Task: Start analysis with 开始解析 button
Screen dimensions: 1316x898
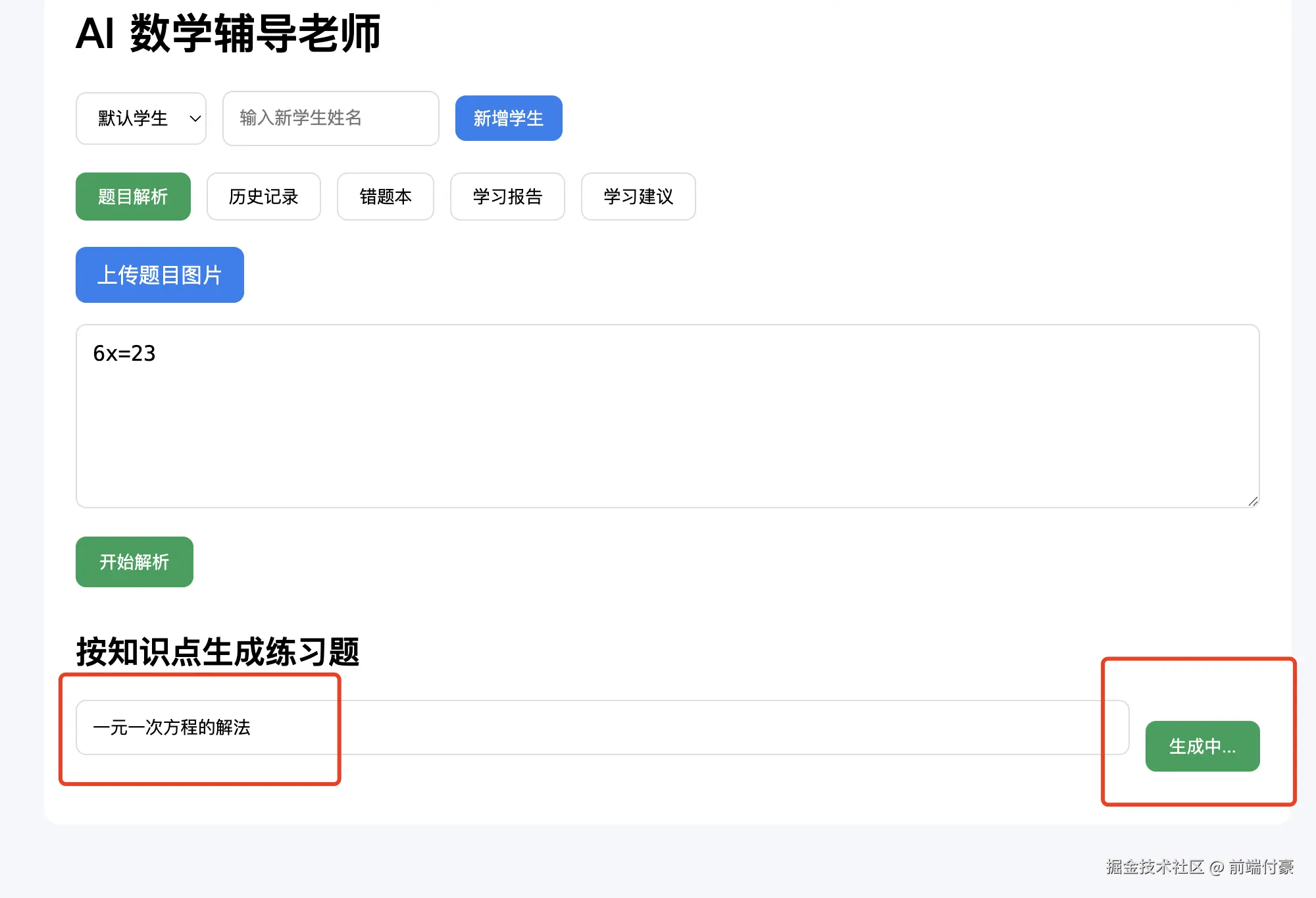Action: pos(134,562)
